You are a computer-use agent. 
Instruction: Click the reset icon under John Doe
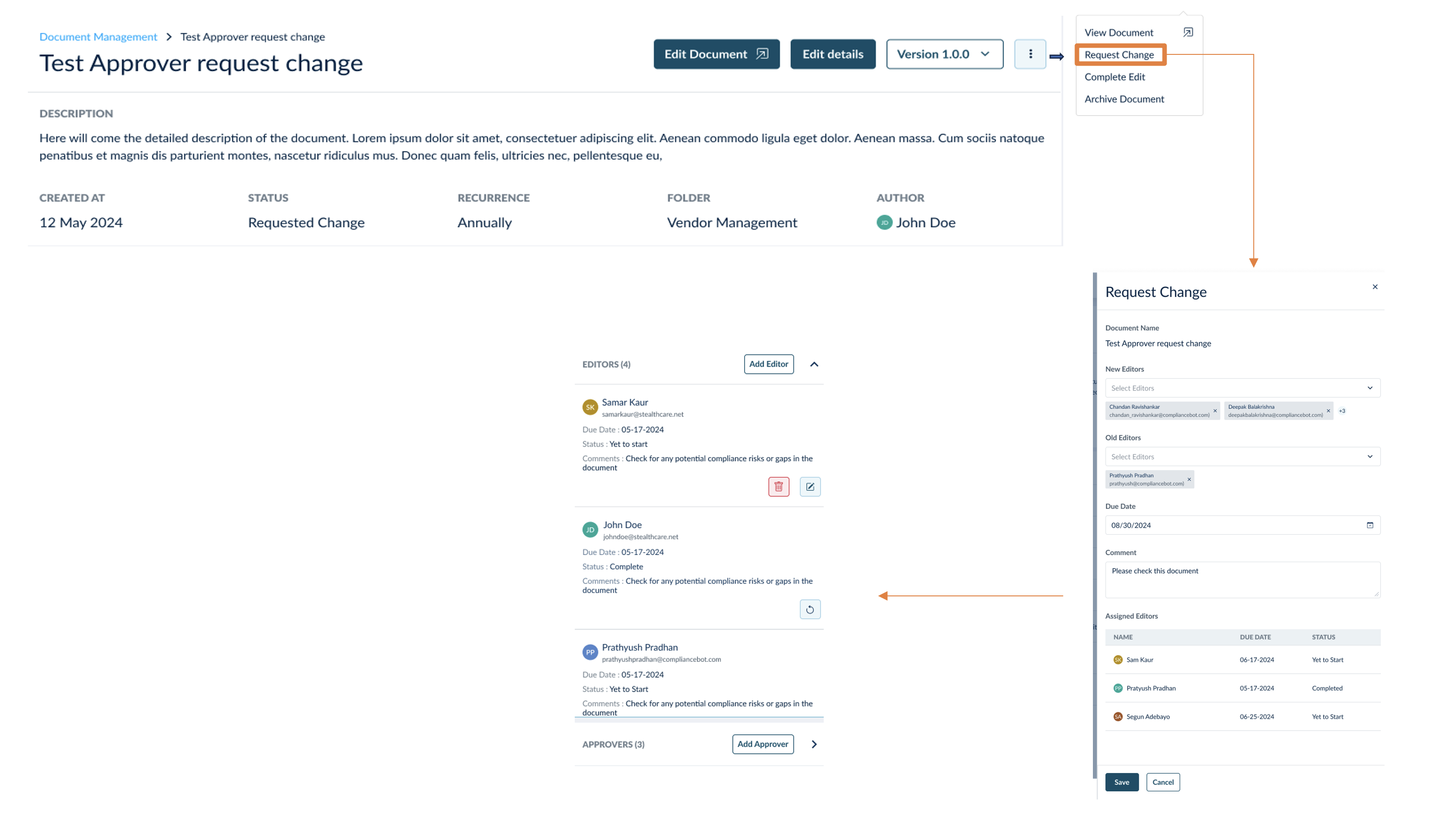coord(810,609)
